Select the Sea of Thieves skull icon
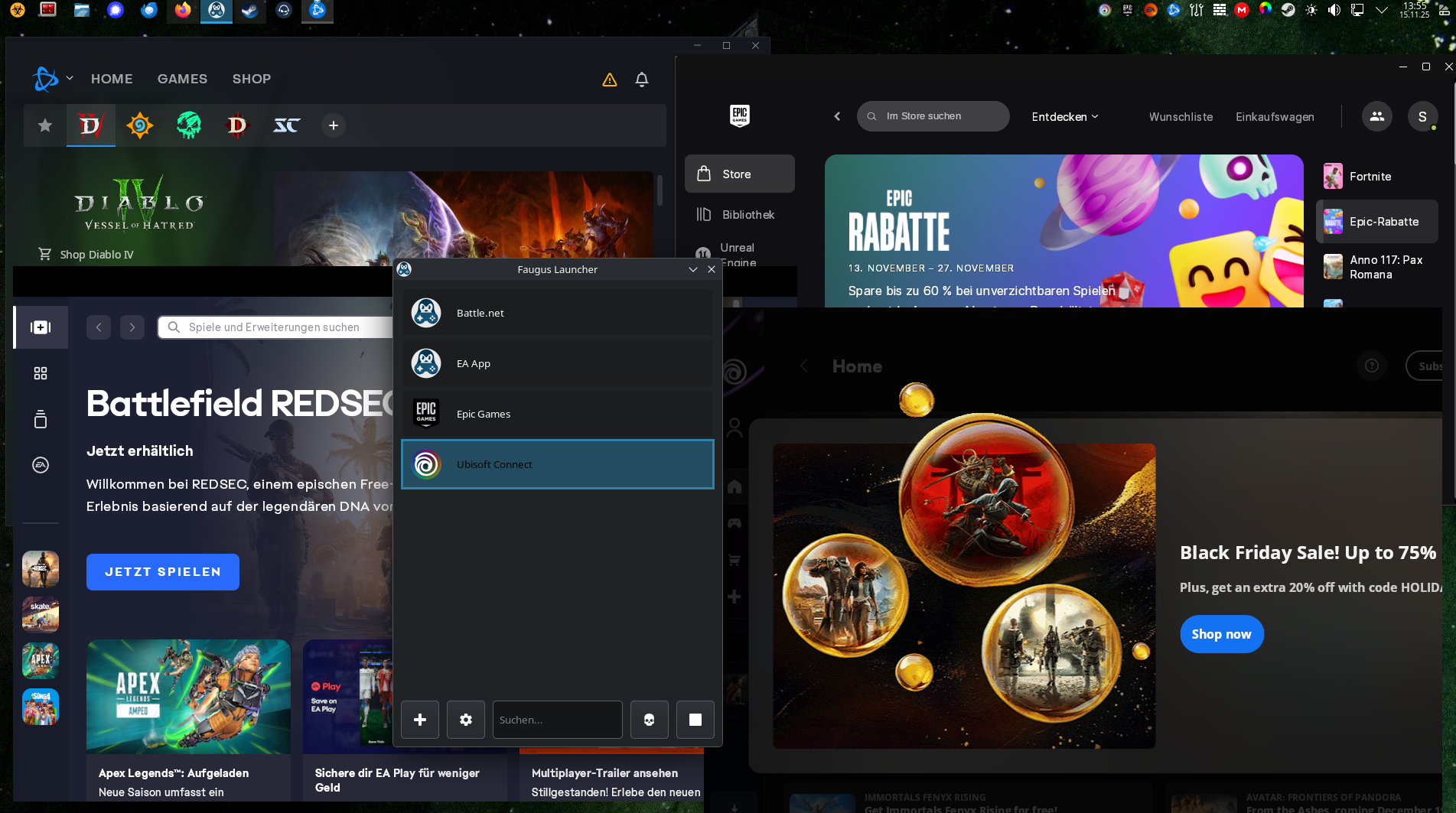The height and width of the screenshot is (813, 1456). [189, 125]
